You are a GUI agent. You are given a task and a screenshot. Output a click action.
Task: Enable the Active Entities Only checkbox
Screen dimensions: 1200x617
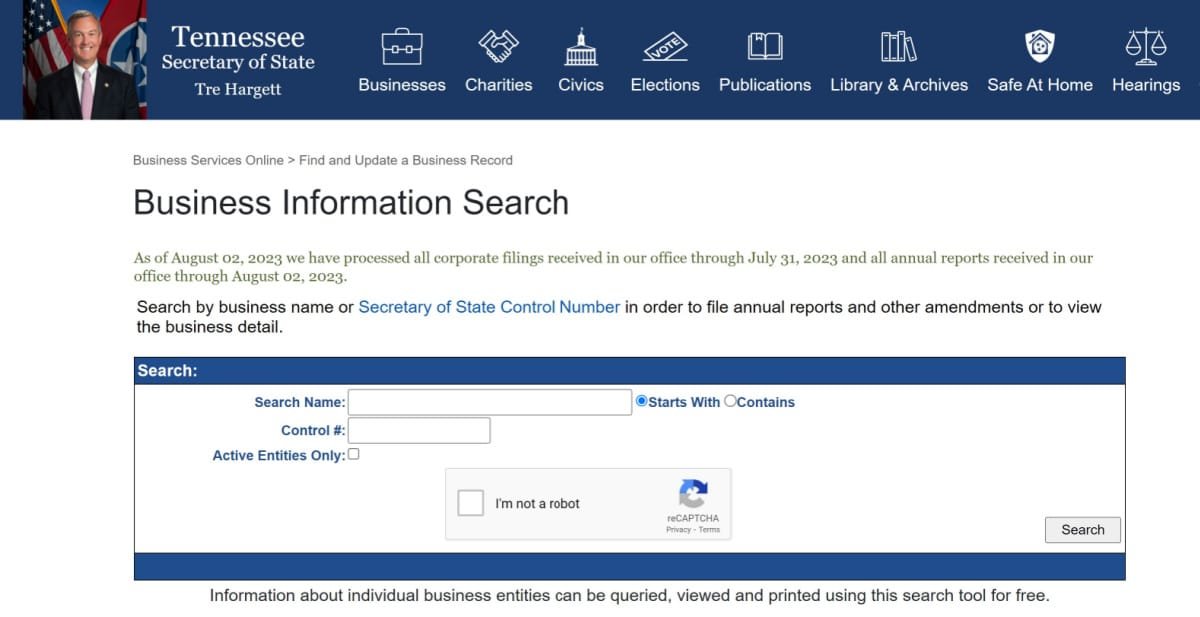(x=353, y=454)
